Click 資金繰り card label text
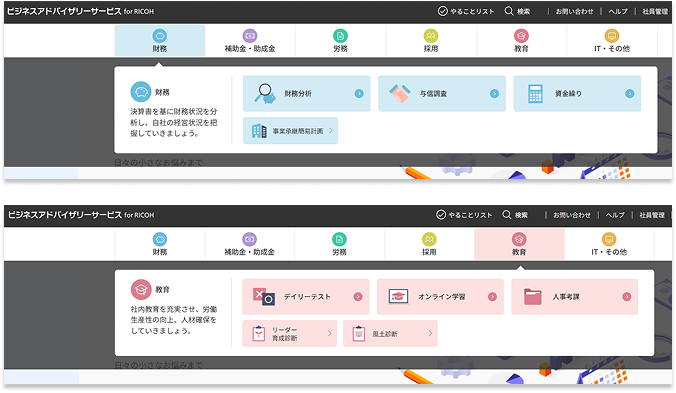676x393 pixels. pyautogui.click(x=568, y=94)
